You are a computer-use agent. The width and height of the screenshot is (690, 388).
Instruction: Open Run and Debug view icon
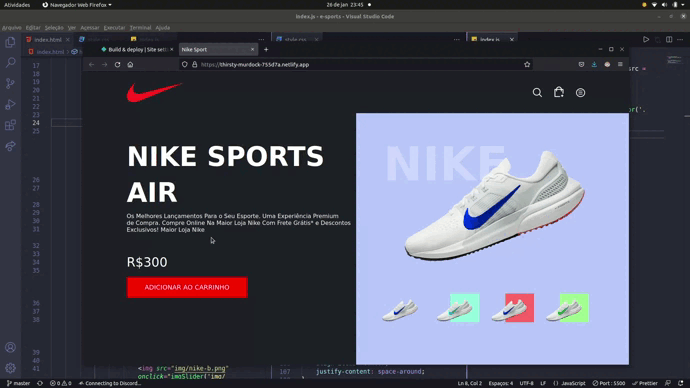tap(10, 104)
